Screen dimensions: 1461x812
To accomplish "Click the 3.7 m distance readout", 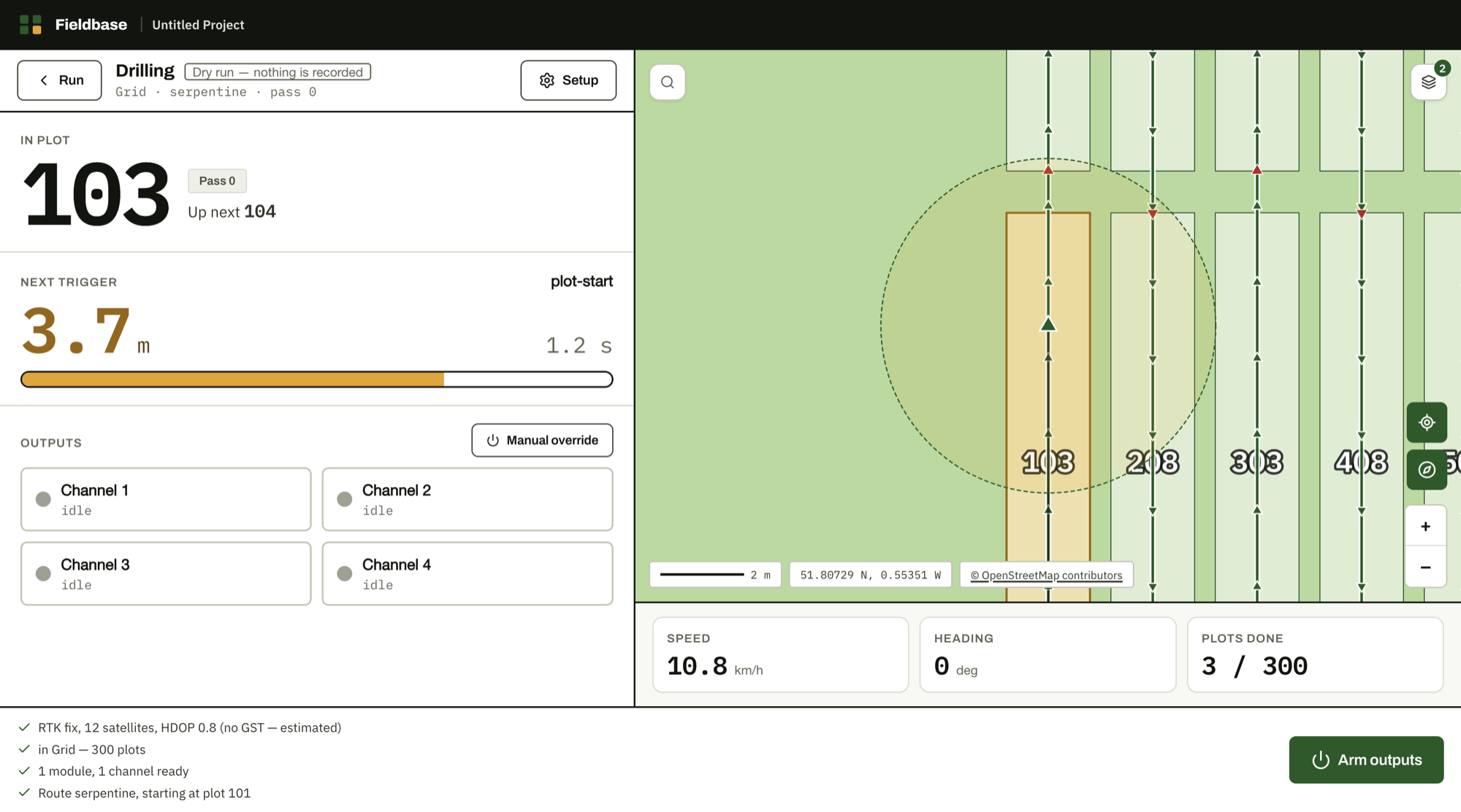I will 85,332.
